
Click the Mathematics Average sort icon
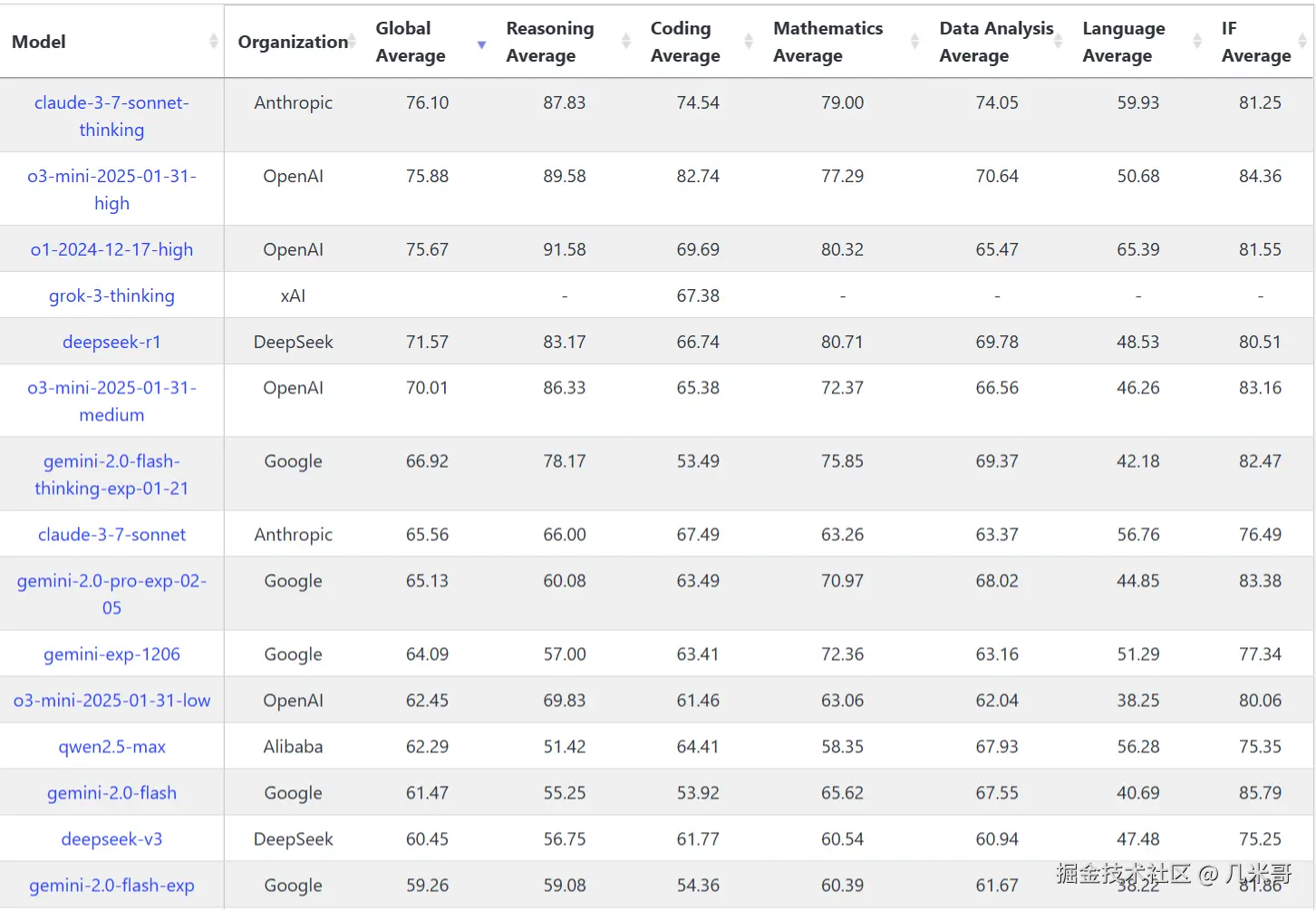[x=914, y=42]
